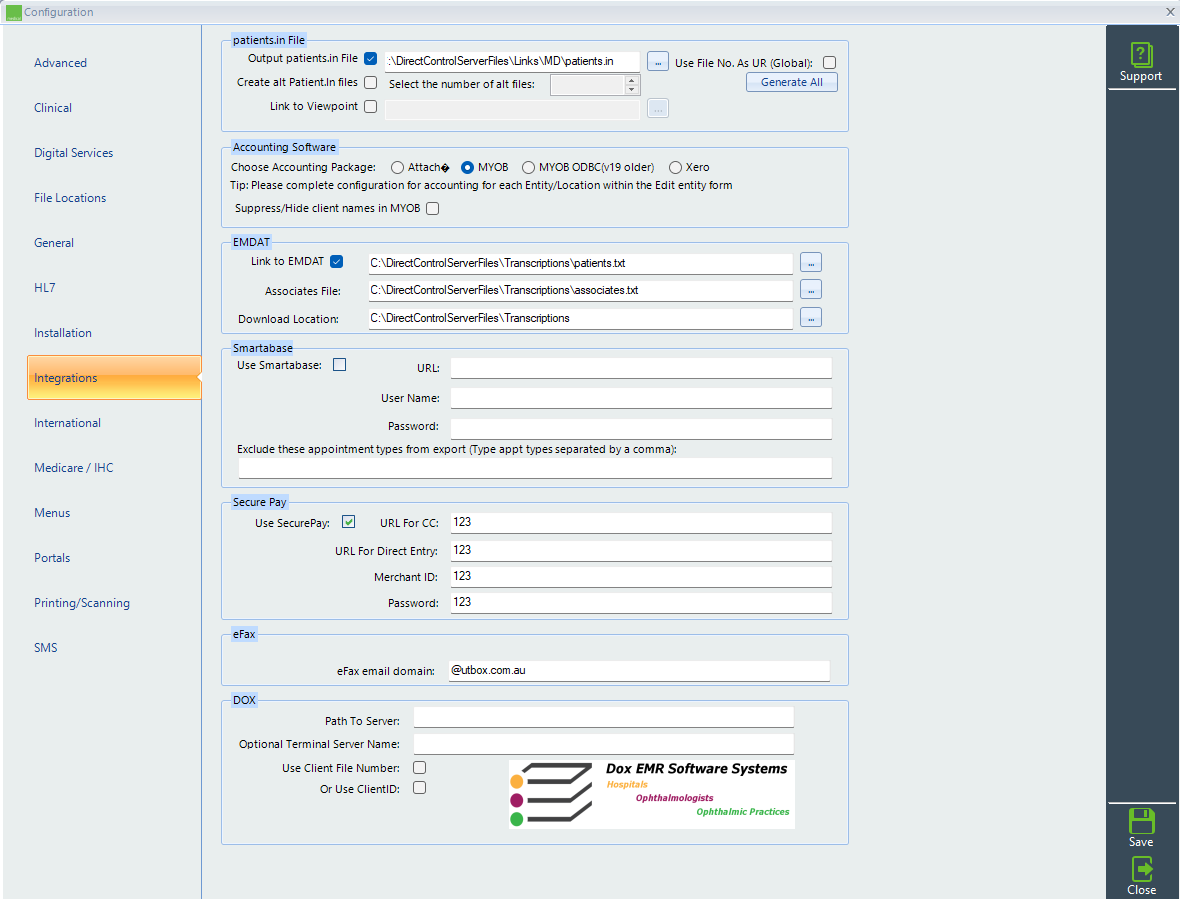Select MYOB radio button
Viewport: 1180px width, 899px height.
(467, 168)
